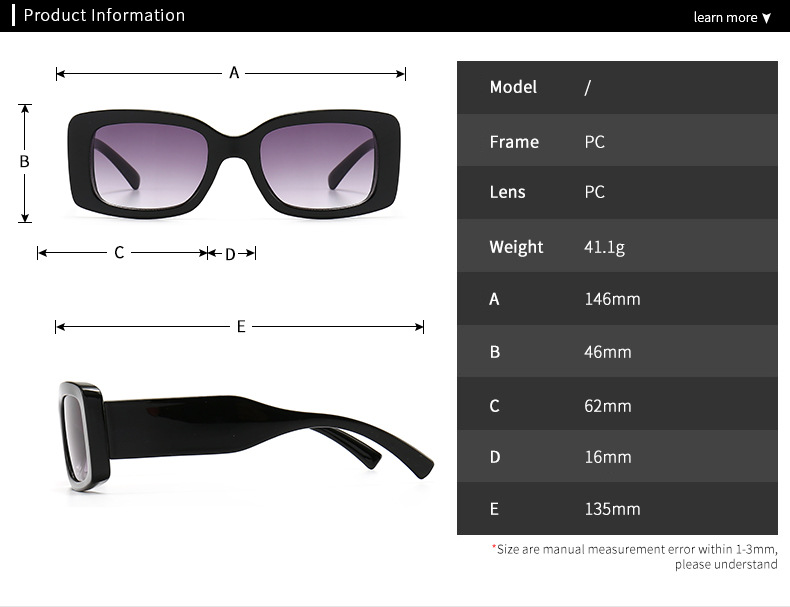Click the dimension D bridge label
Screen dimensions: 790x607
coord(230,254)
